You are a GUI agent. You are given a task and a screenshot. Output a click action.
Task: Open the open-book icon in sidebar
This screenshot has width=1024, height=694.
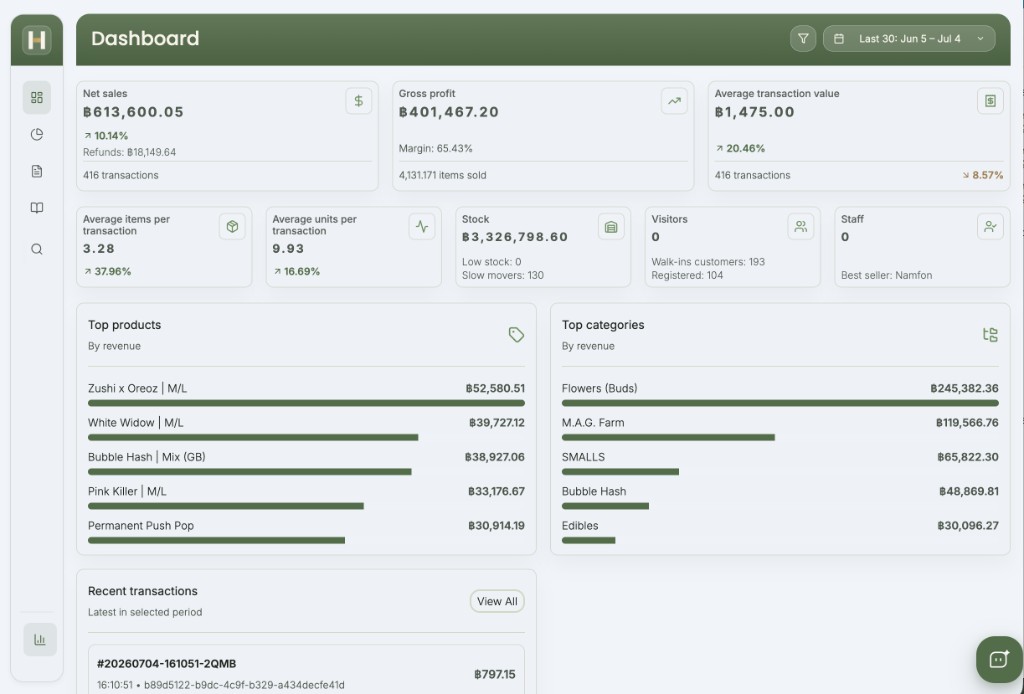pos(37,208)
